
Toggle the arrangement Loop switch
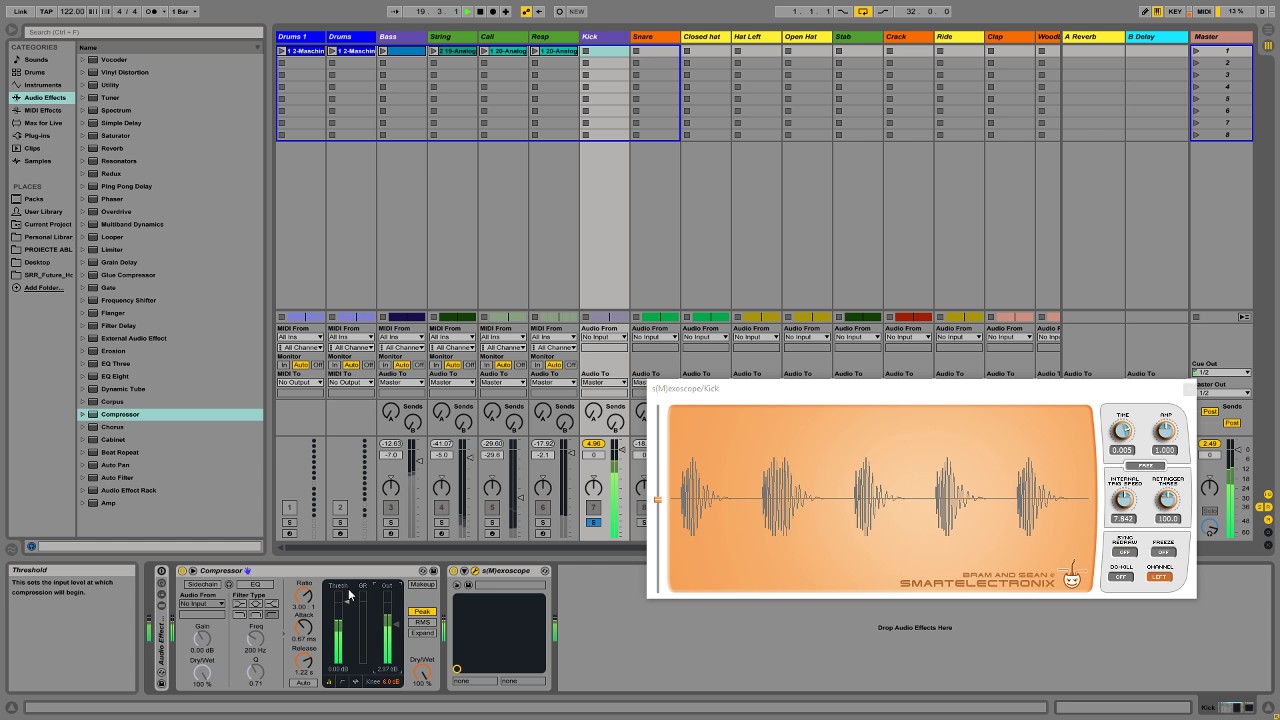pyautogui.click(x=863, y=11)
